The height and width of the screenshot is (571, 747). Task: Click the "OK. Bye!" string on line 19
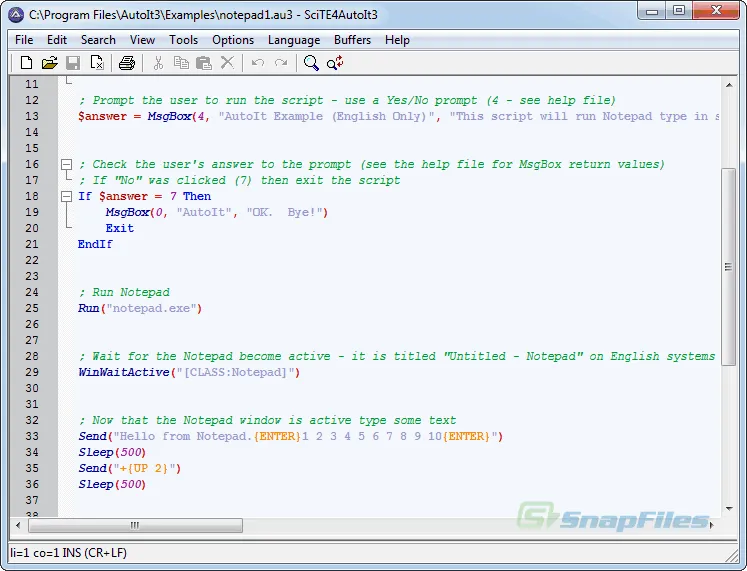pyautogui.click(x=285, y=212)
